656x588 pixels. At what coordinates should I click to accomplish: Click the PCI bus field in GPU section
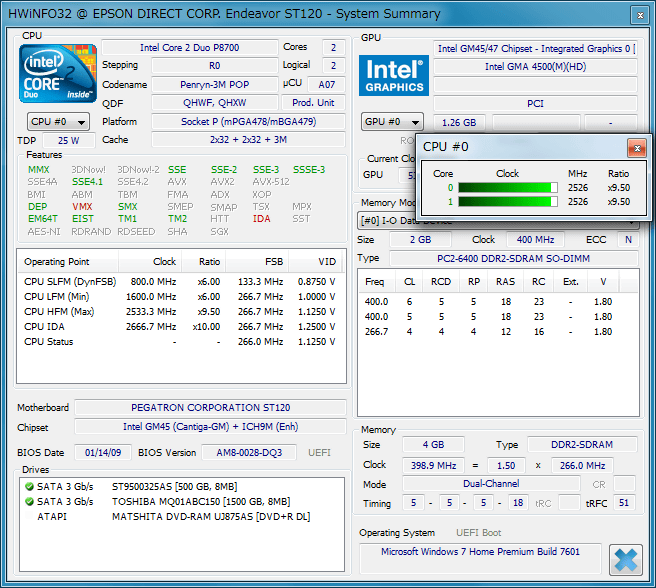click(x=535, y=103)
